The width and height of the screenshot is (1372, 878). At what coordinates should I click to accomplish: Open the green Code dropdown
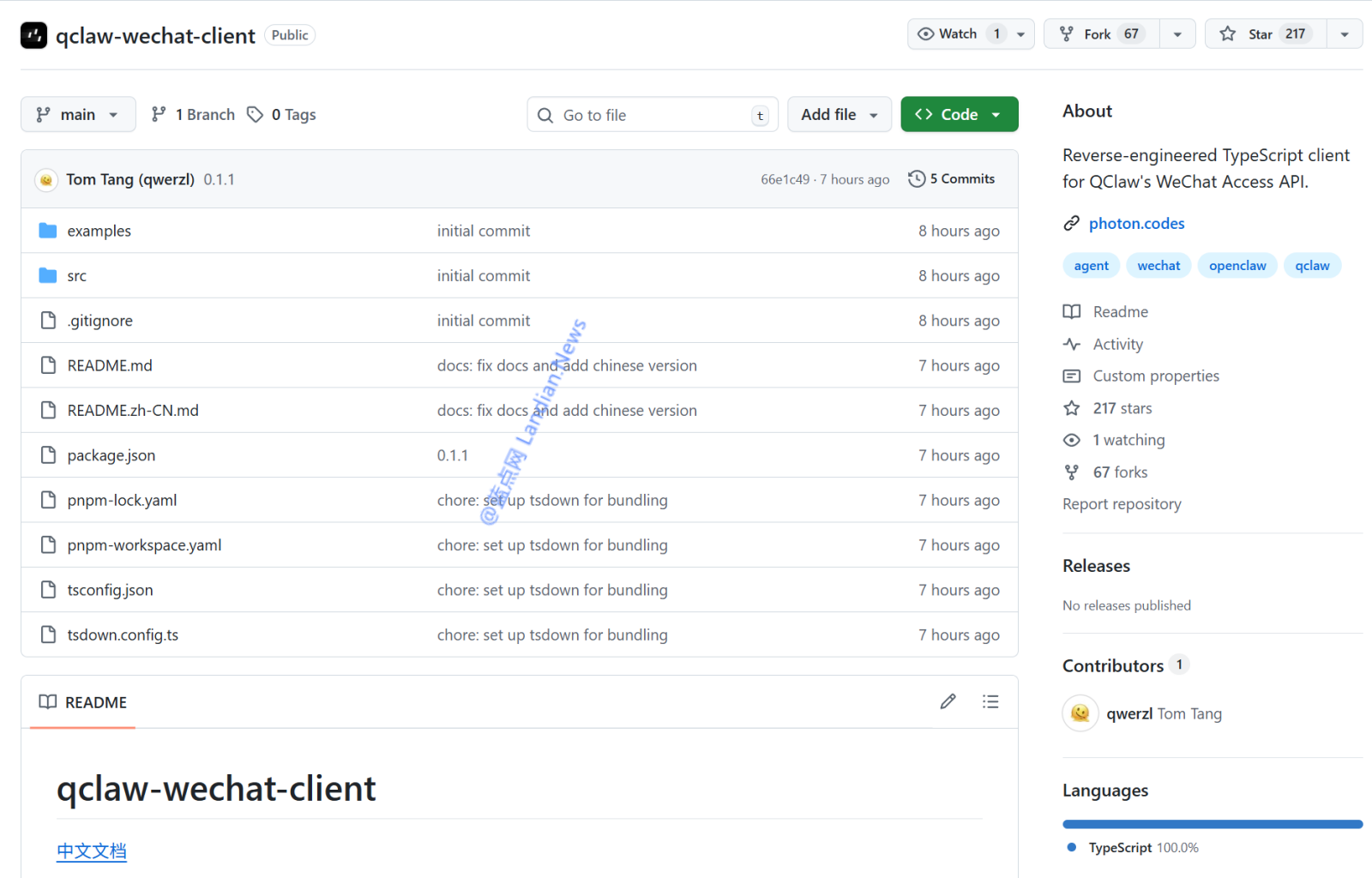(x=959, y=115)
